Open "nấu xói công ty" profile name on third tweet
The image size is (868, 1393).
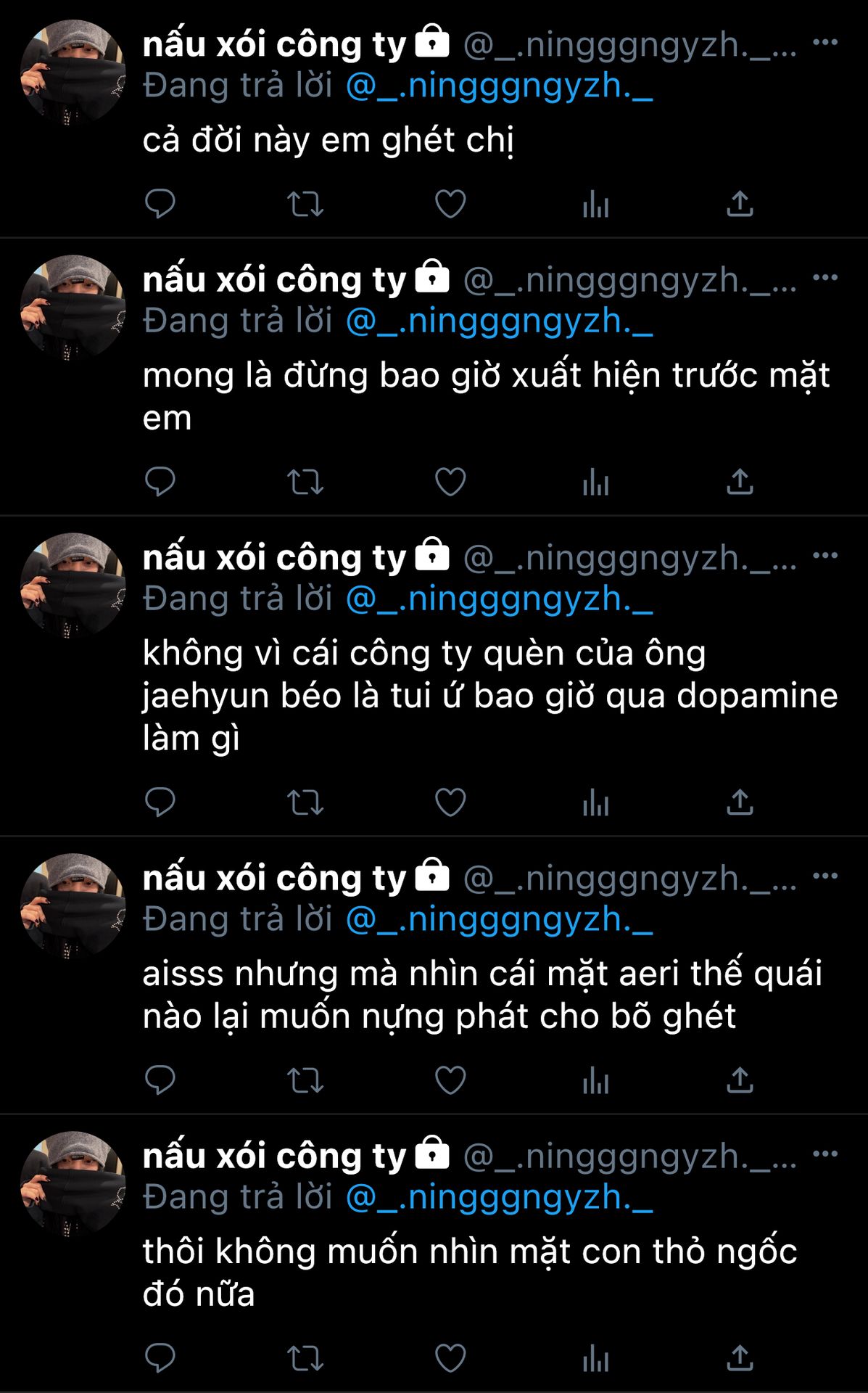tap(274, 557)
